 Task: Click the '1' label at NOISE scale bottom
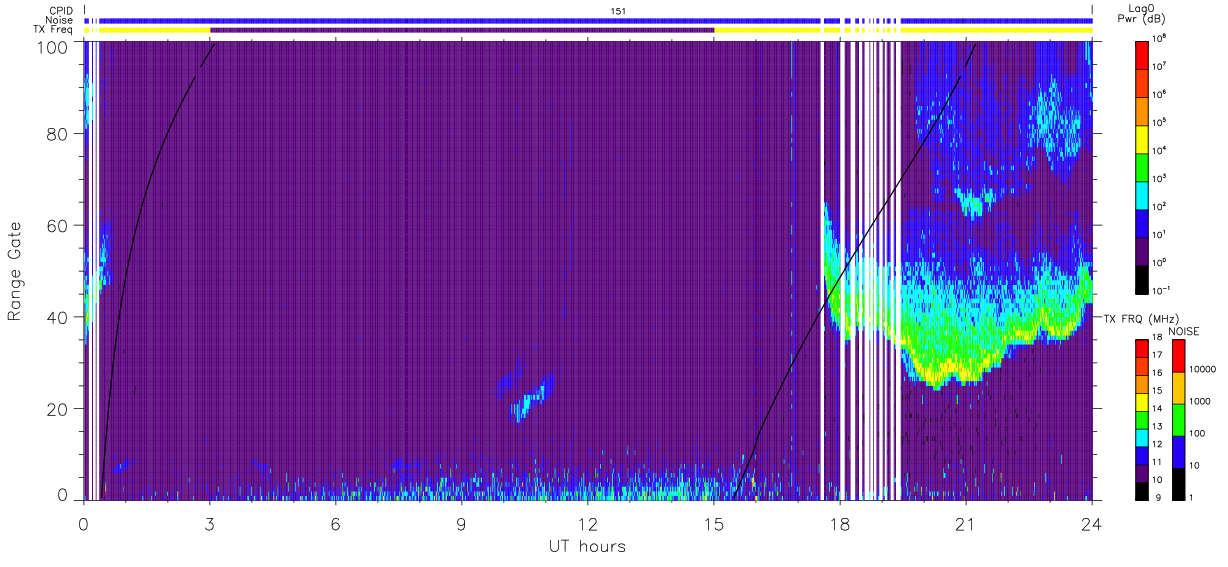1192,497
